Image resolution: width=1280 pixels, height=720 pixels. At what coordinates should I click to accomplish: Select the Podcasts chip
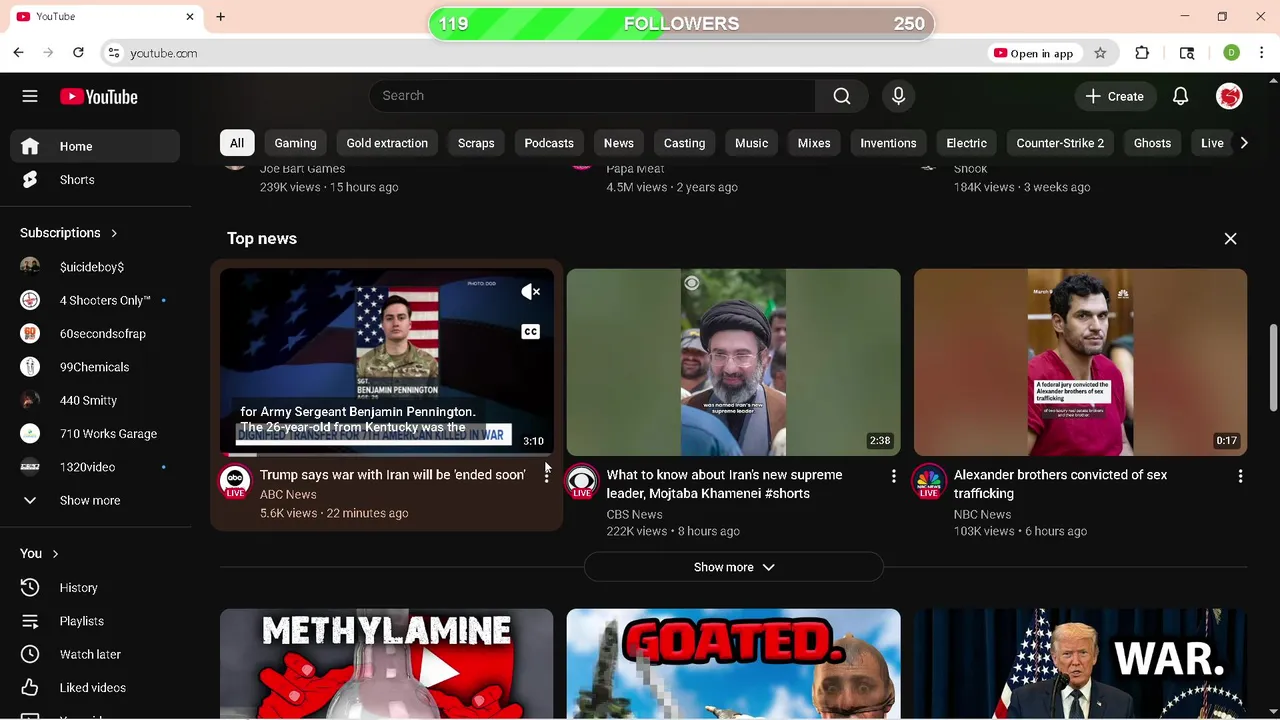(549, 143)
